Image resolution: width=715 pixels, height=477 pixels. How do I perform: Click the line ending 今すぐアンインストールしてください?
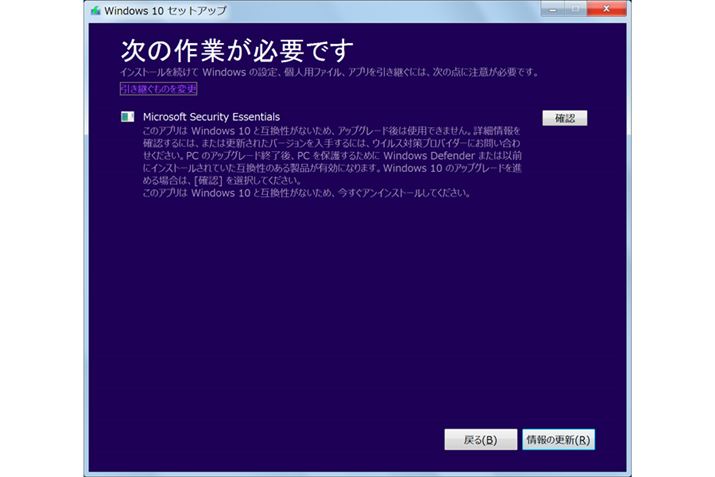pos(306,193)
